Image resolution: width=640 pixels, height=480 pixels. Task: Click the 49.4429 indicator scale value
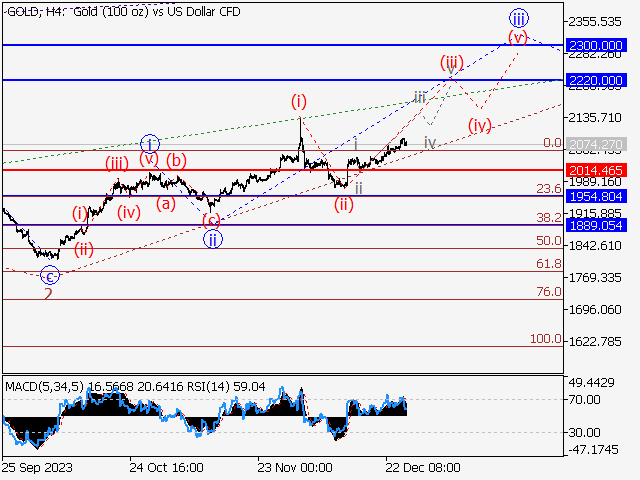coord(591,383)
